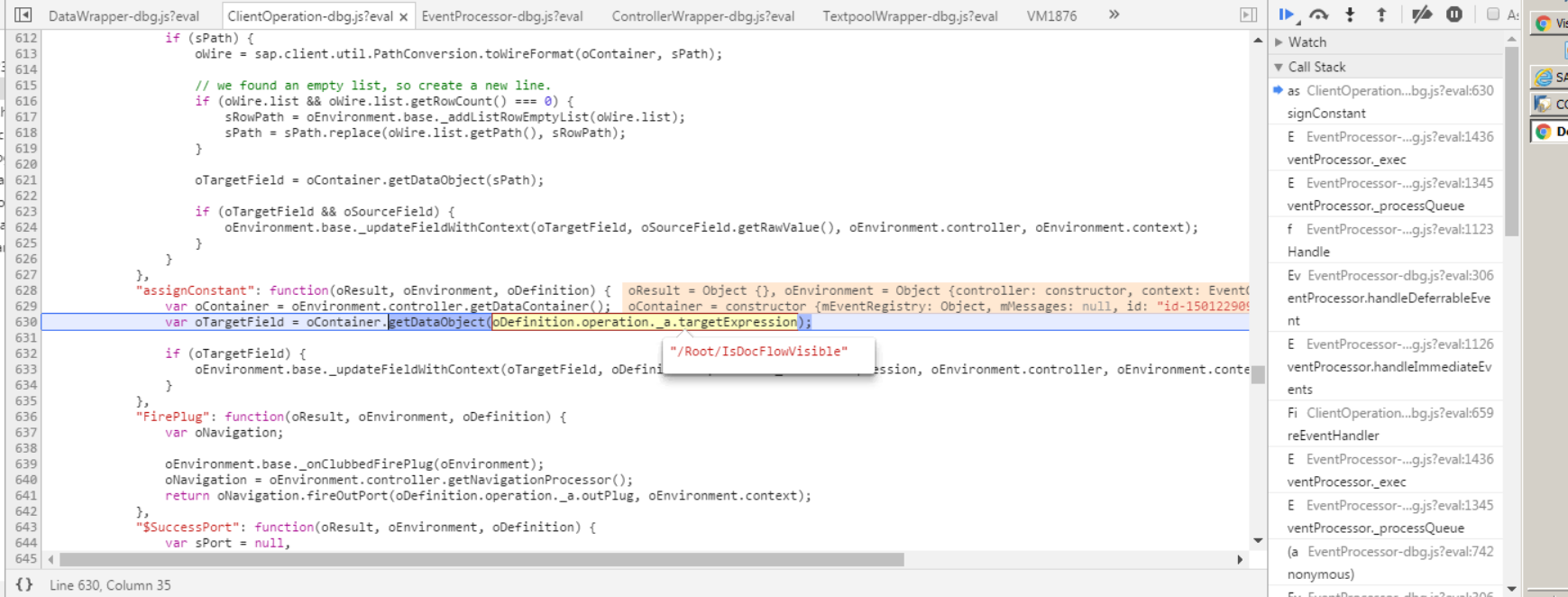
Task: Click the code vertical scrollbar thumb
Action: click(1258, 374)
